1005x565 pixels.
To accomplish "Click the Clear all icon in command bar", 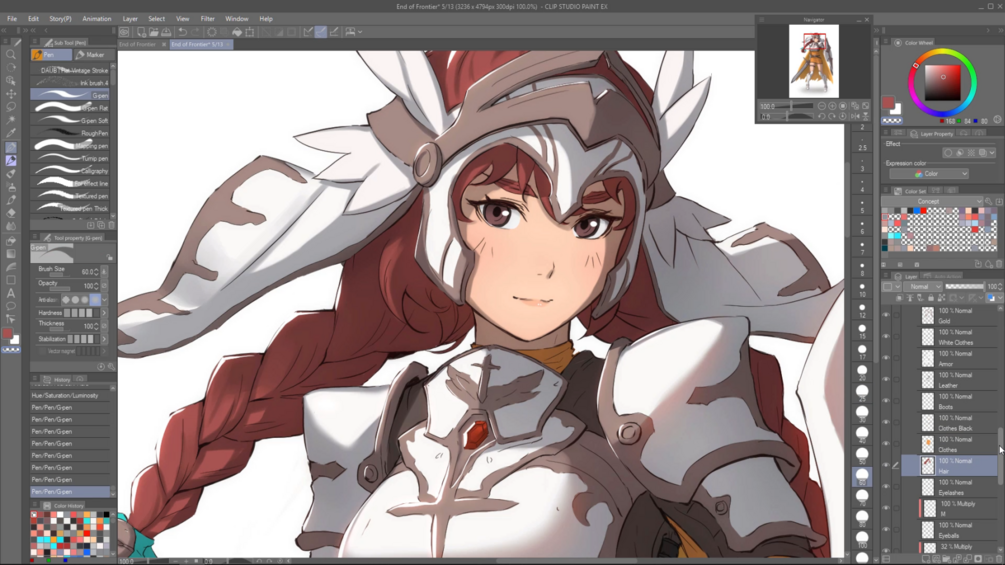I will tap(212, 31).
